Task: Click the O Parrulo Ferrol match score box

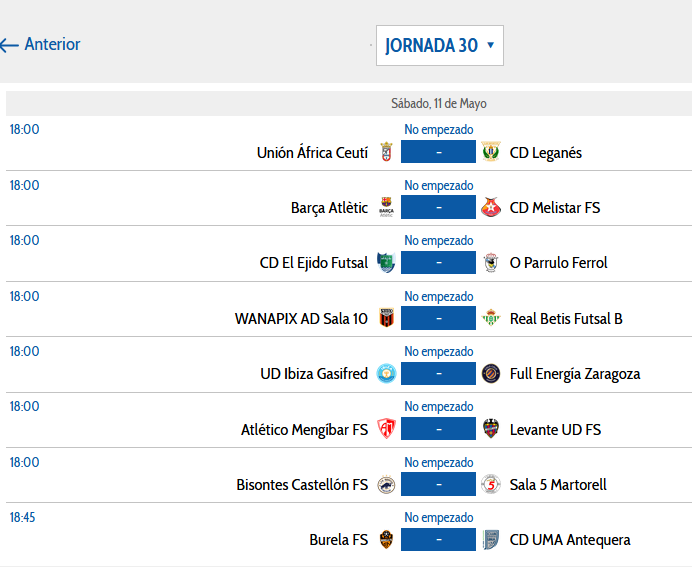Action: [x=438, y=263]
